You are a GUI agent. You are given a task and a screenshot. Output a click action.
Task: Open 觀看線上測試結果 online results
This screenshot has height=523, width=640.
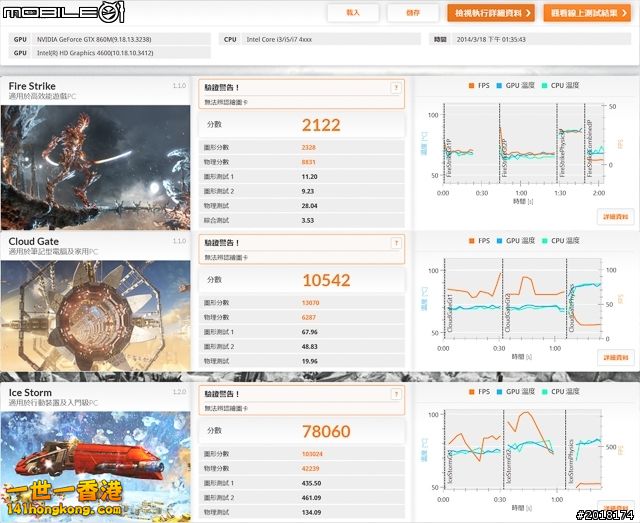tap(587, 13)
